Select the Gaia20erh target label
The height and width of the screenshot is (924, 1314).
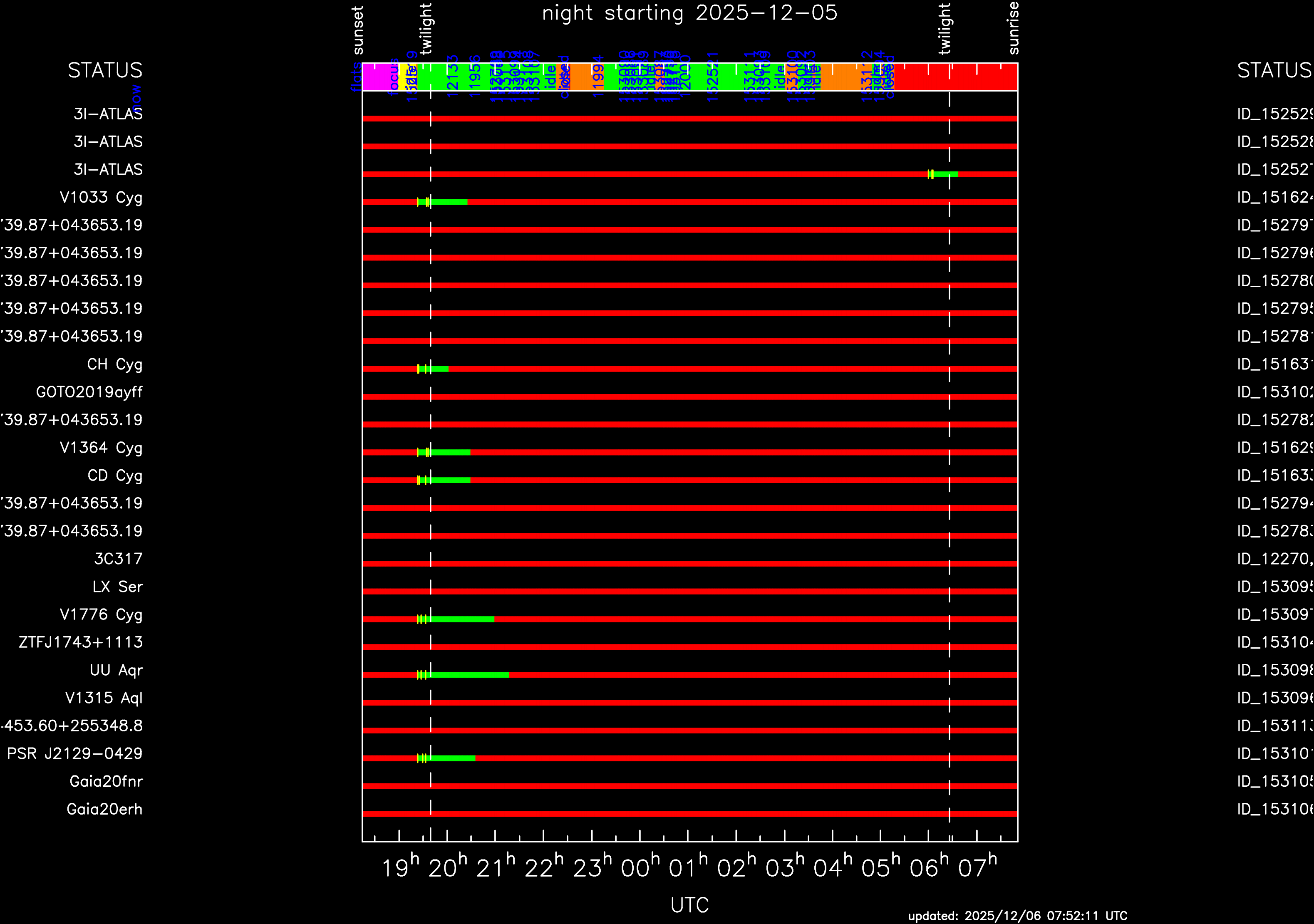105,810
